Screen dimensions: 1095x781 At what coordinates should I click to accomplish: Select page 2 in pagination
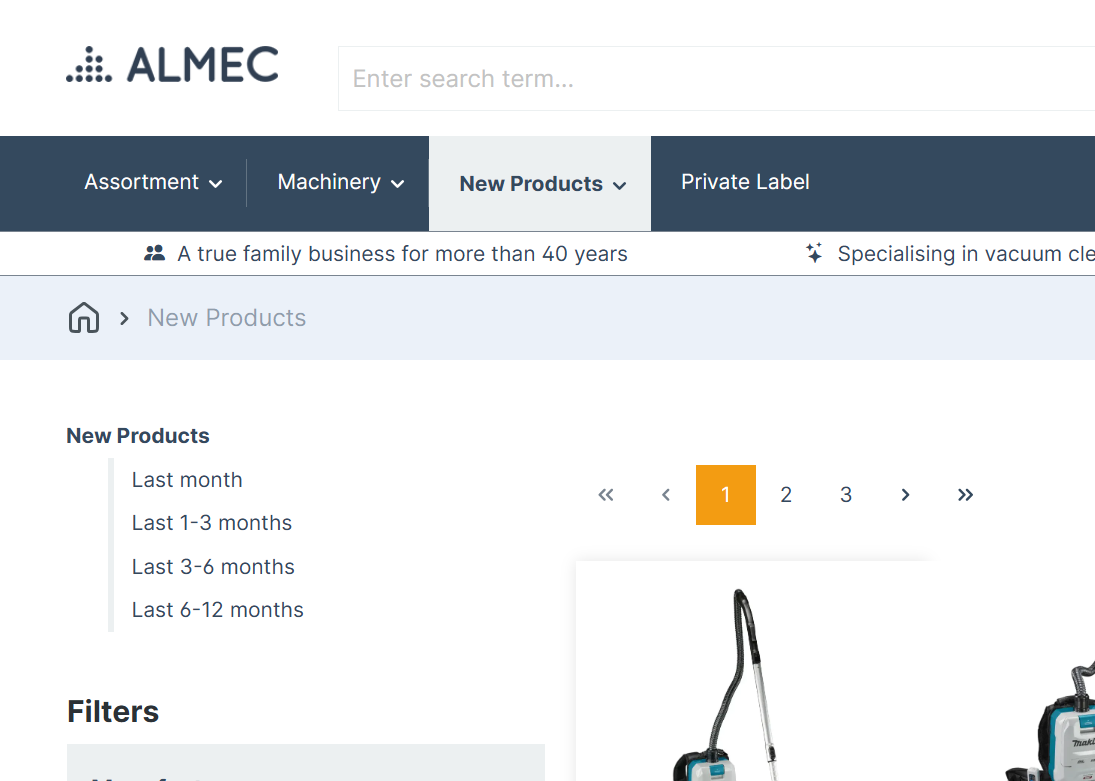(786, 495)
